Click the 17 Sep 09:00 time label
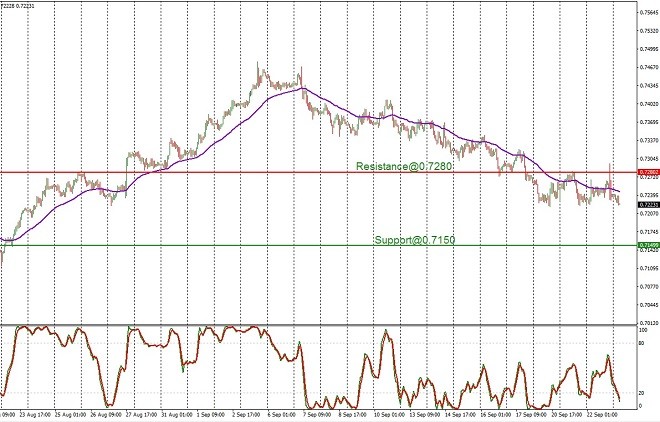The height and width of the screenshot is (422, 660). [531, 414]
